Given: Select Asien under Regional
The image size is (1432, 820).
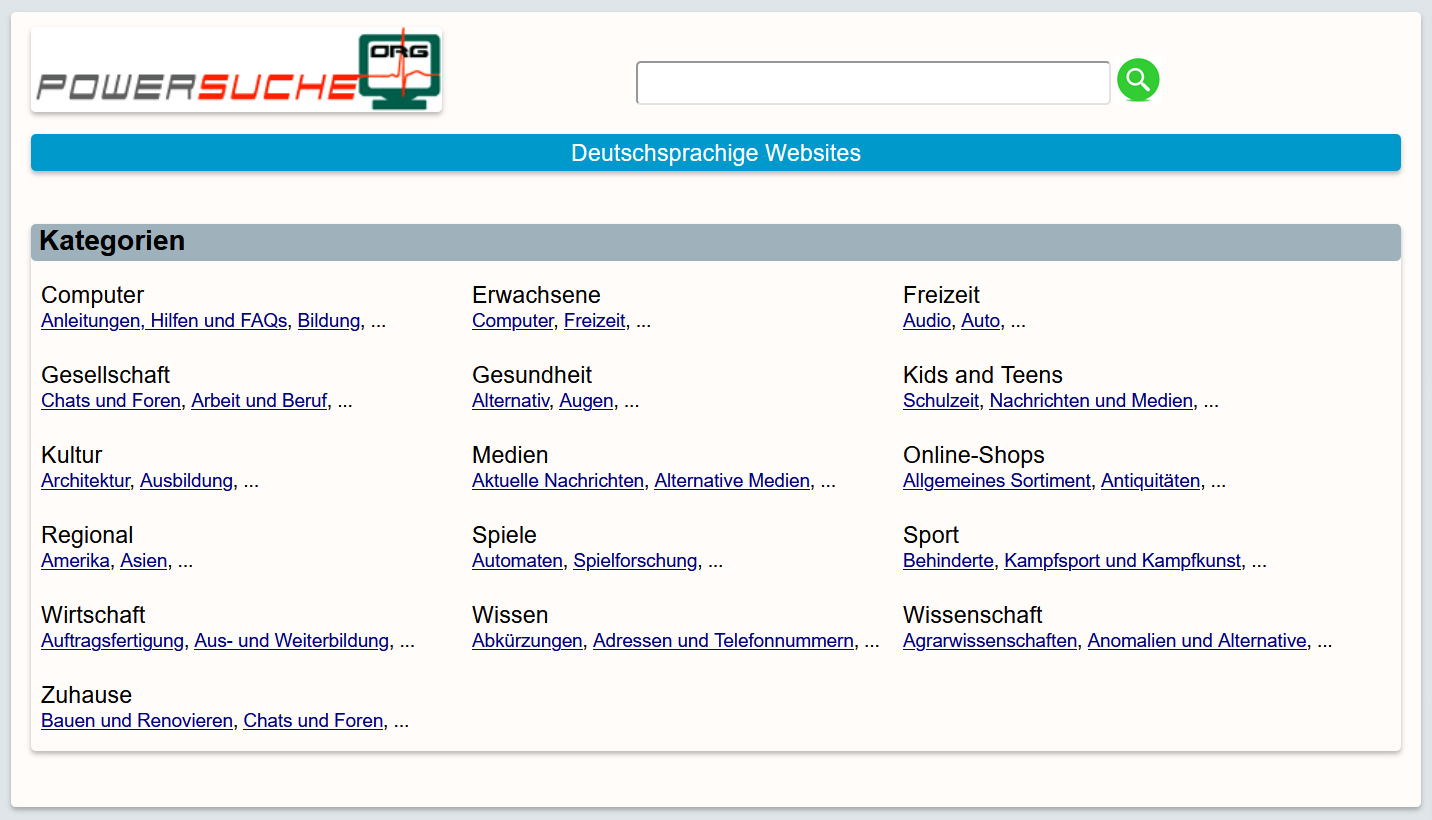Looking at the screenshot, I should point(144,561).
